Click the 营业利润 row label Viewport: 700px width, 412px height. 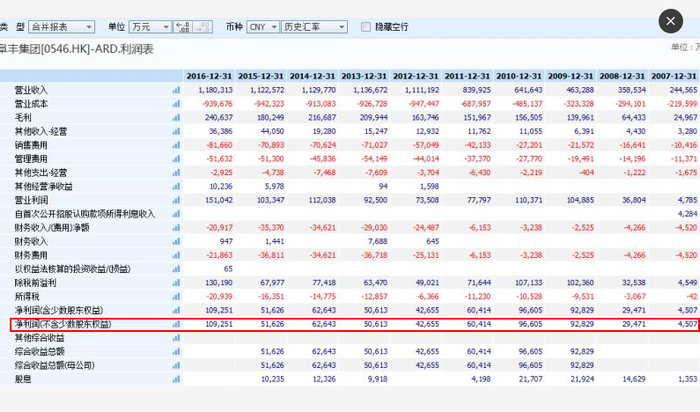coord(31,200)
